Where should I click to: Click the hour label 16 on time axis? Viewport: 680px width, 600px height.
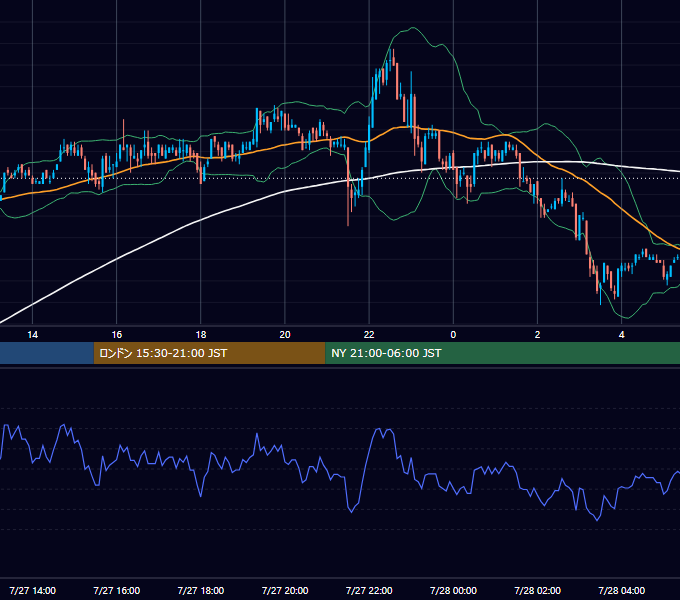coord(117,335)
